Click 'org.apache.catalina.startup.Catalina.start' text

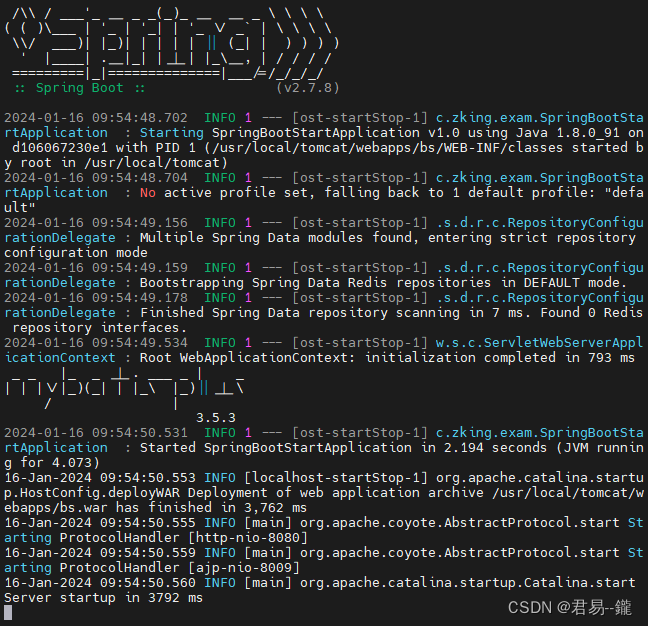(x=467, y=583)
